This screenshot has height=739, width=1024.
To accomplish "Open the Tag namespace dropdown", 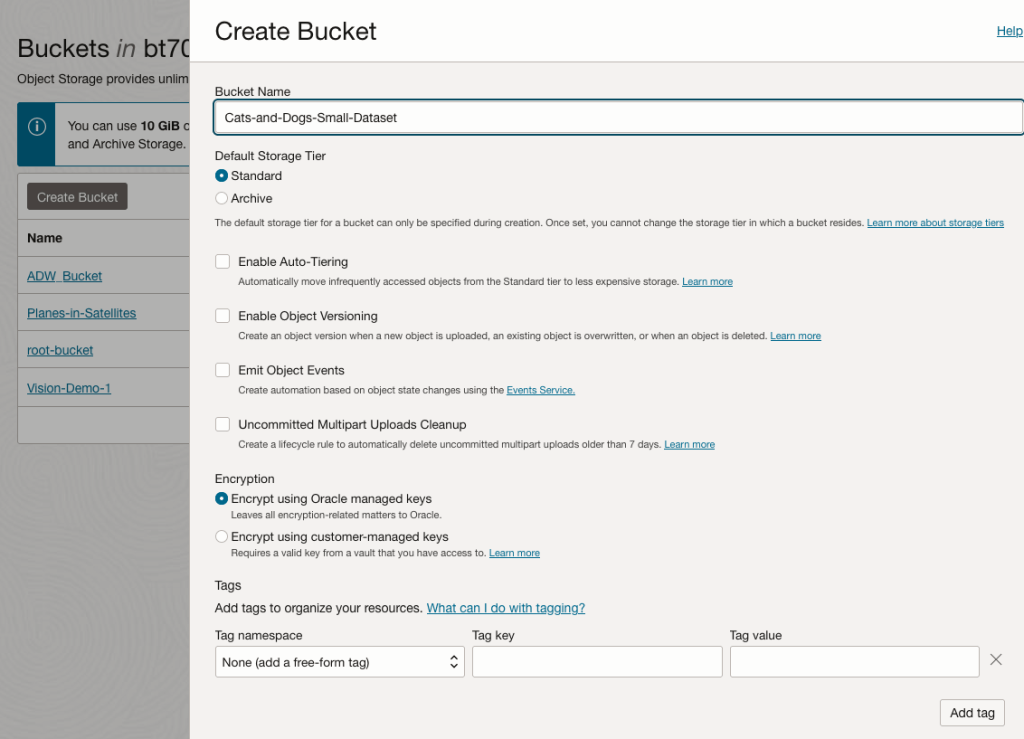I will coord(339,662).
